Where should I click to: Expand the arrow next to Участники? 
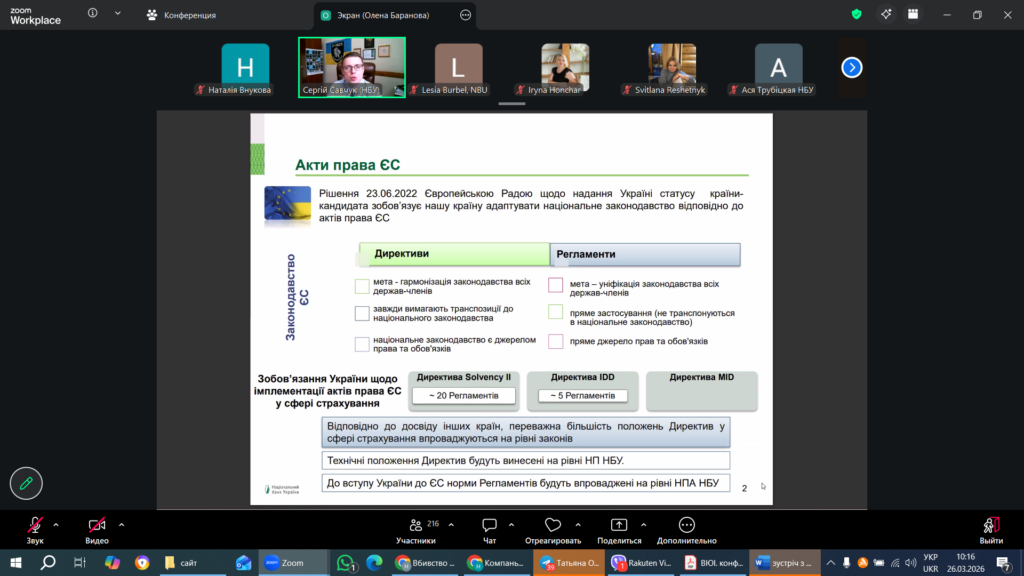(x=448, y=524)
